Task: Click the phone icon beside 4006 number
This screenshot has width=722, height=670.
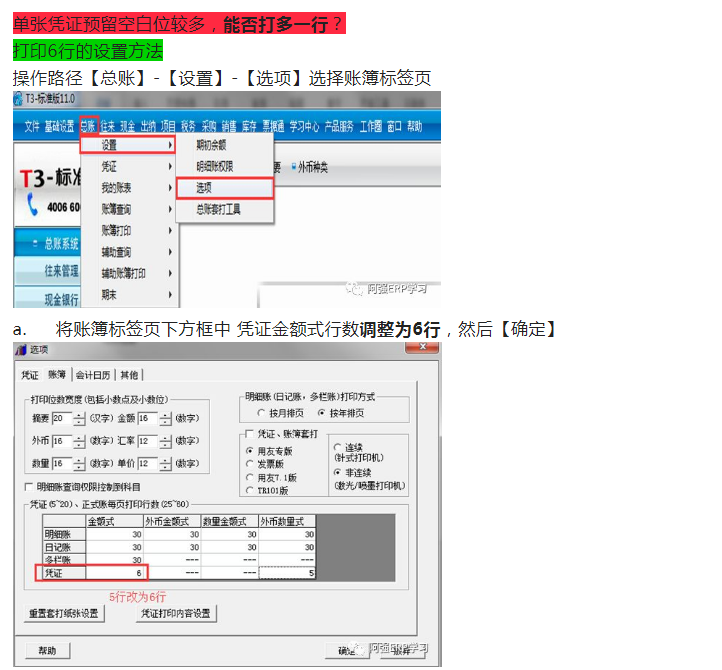Action: pyautogui.click(x=33, y=203)
